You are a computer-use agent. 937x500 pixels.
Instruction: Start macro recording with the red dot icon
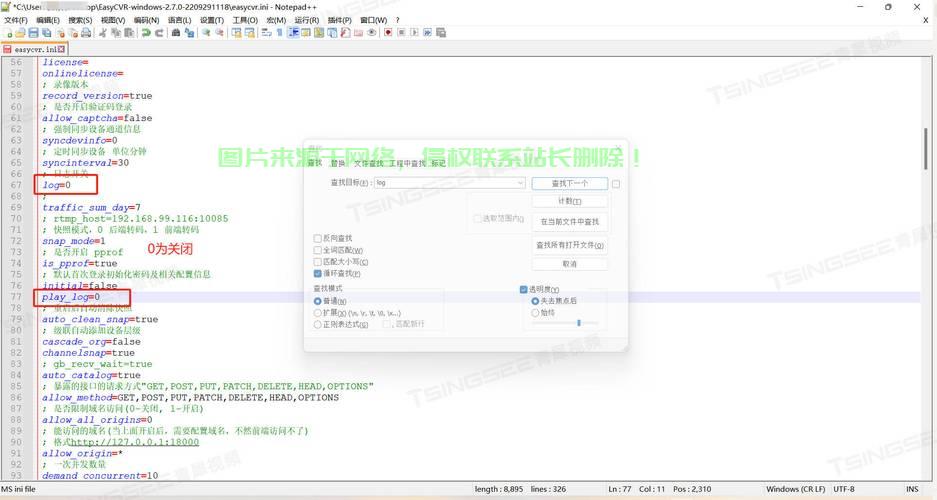(388, 33)
